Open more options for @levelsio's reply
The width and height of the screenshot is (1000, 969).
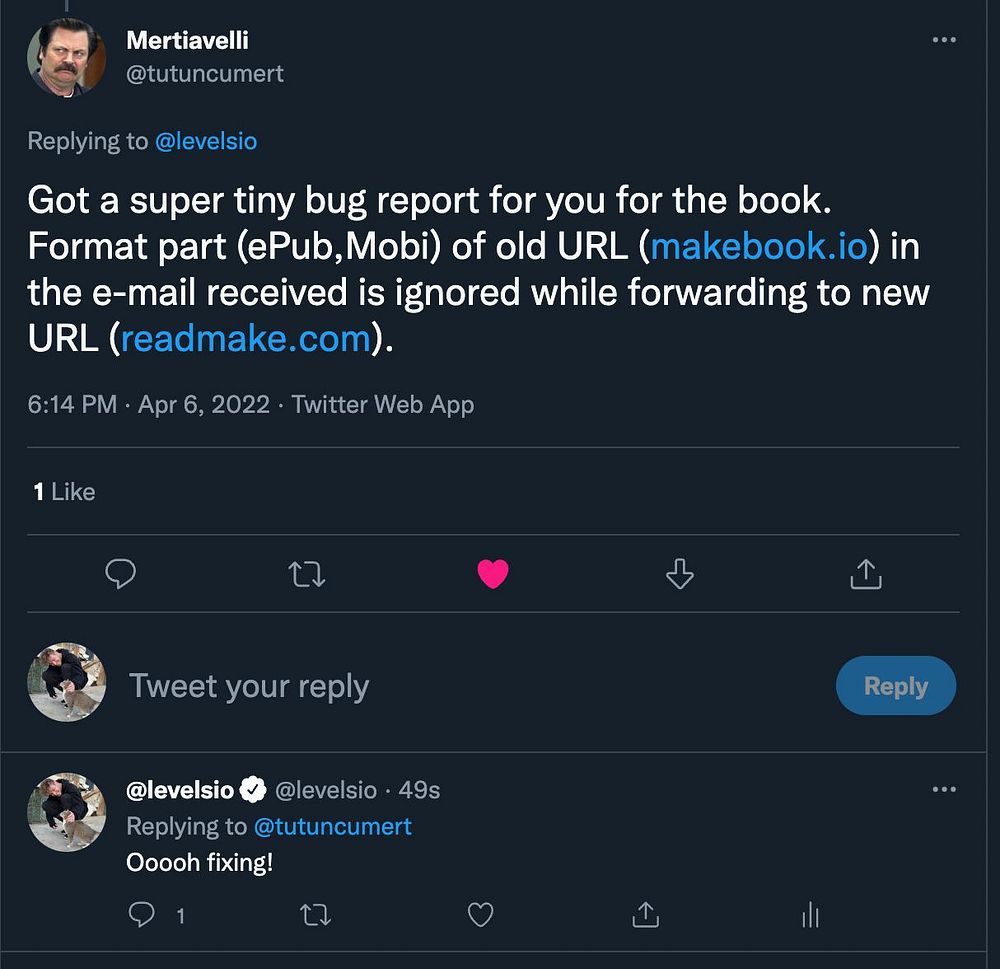click(944, 790)
